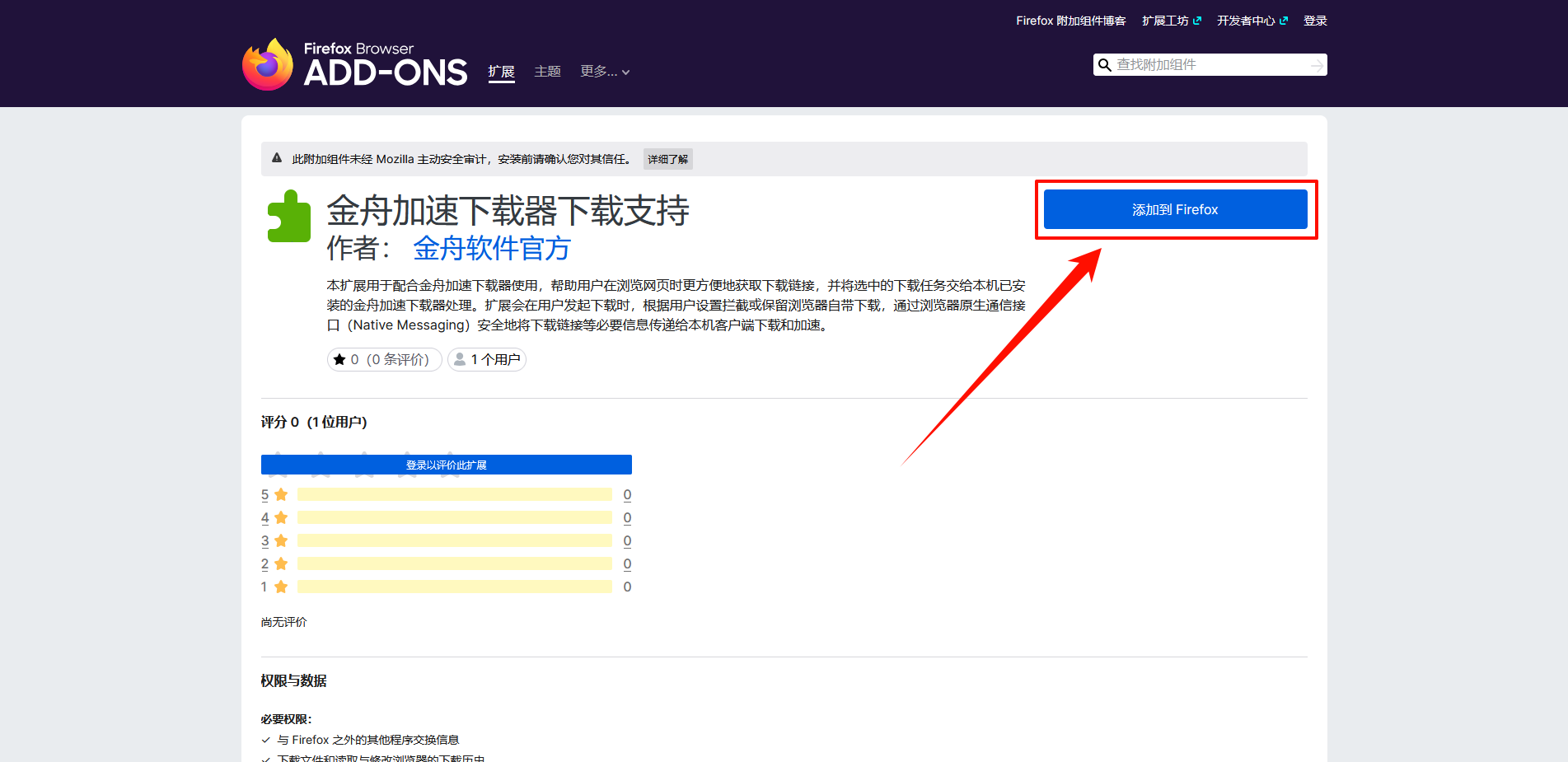Switch to the 扩展 tab

tap(501, 72)
